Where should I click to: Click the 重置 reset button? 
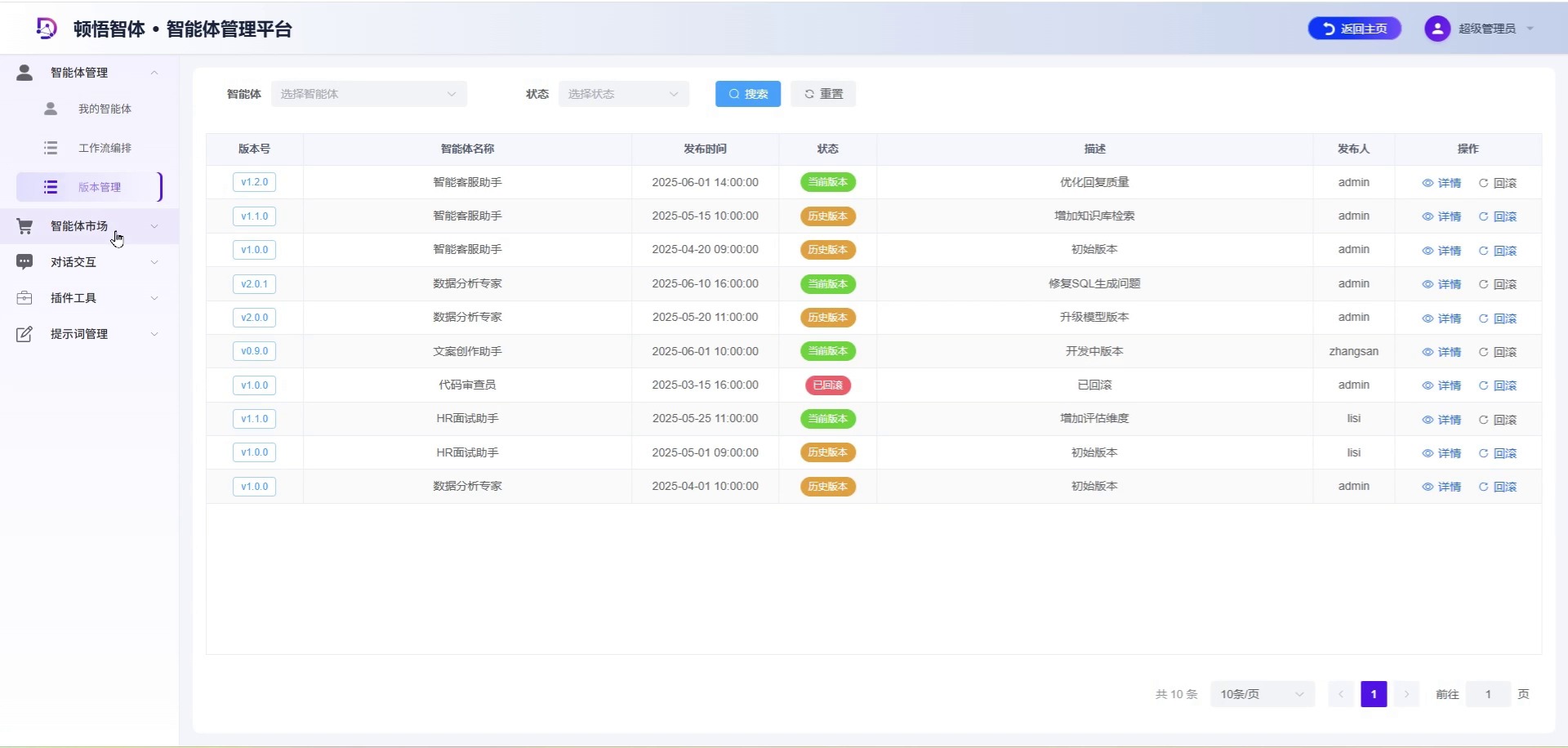pos(823,94)
